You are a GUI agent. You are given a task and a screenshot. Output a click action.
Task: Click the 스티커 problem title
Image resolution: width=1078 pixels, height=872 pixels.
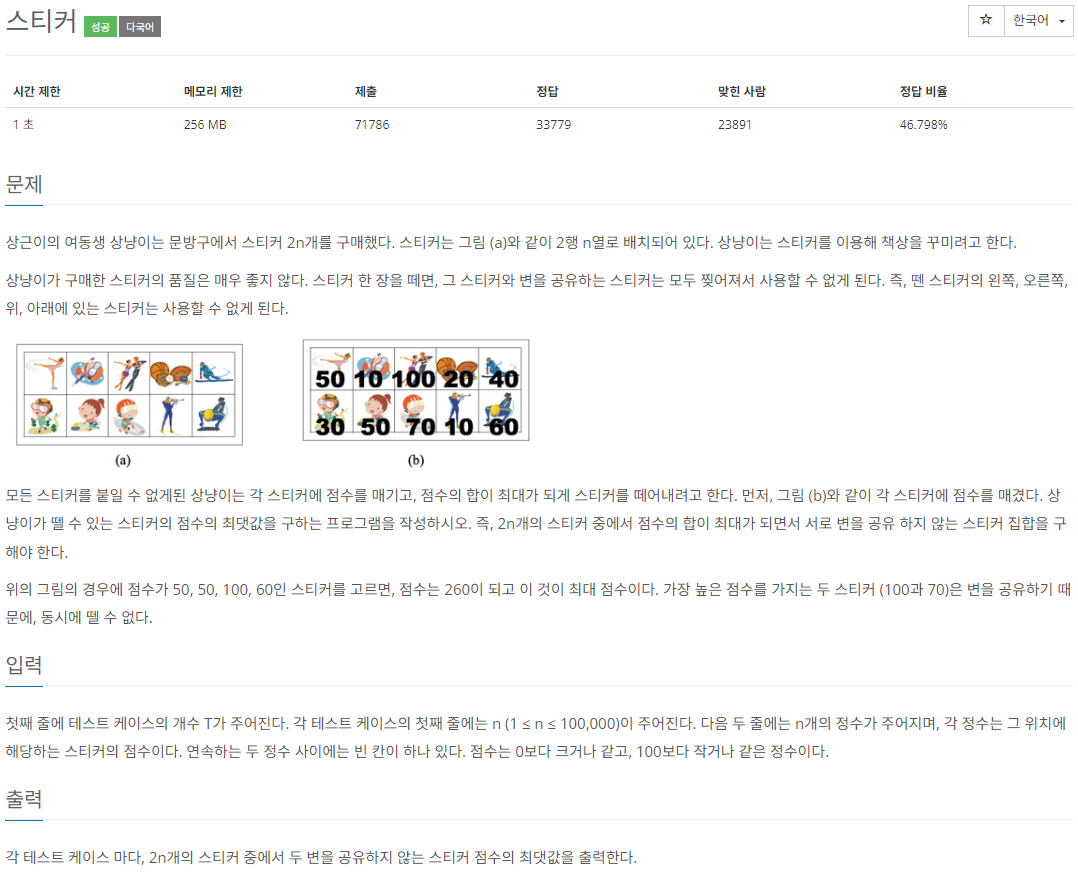41,21
